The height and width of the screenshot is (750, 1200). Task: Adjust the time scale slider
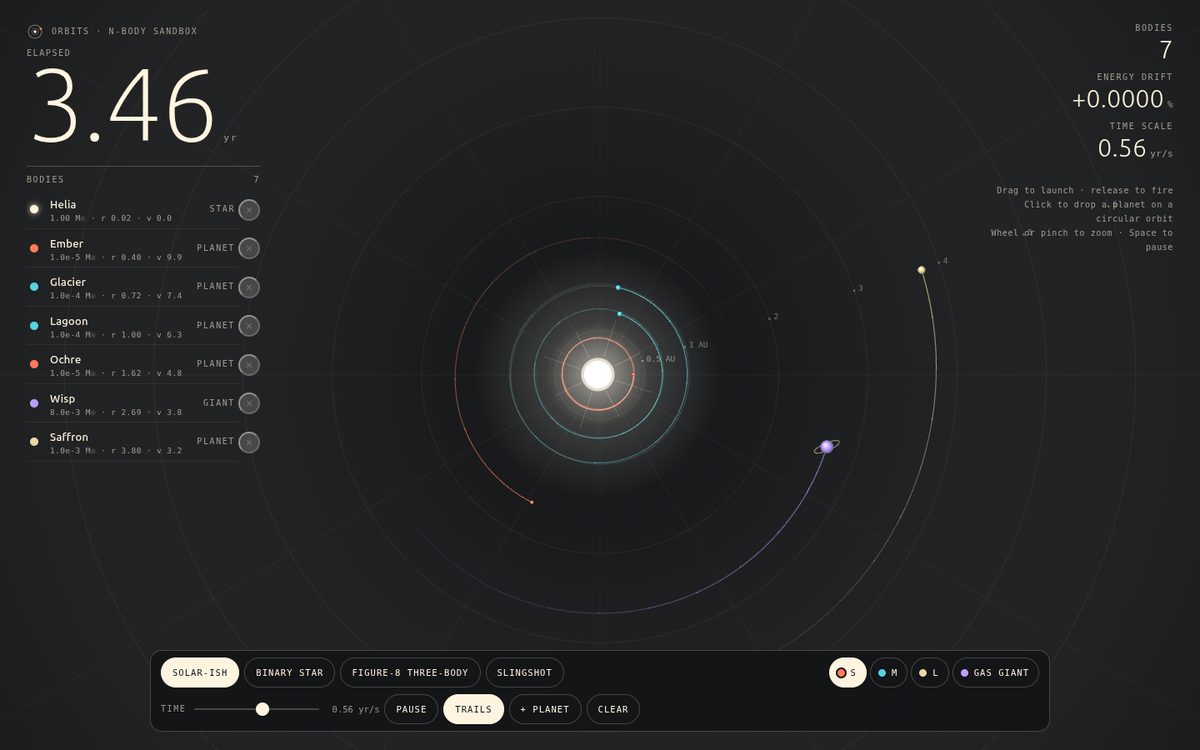[x=257, y=709]
